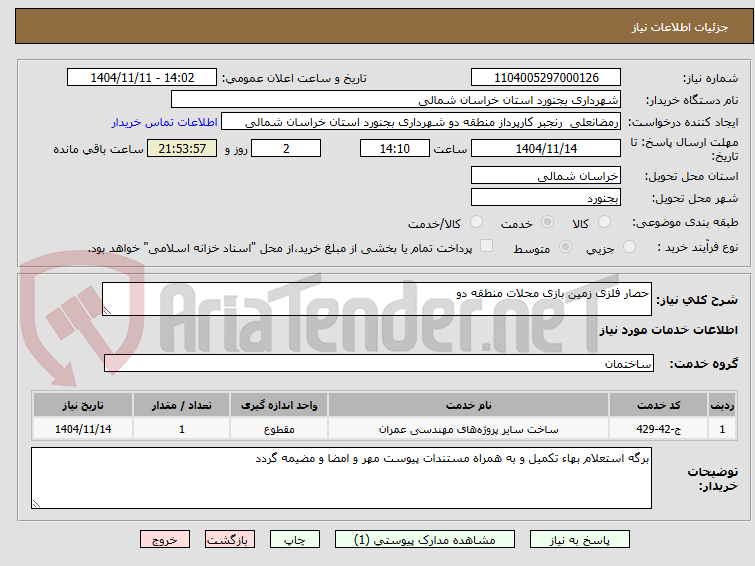The image size is (755, 566).
Task: Click the تعداد / مقدار column header
Action: (182, 405)
